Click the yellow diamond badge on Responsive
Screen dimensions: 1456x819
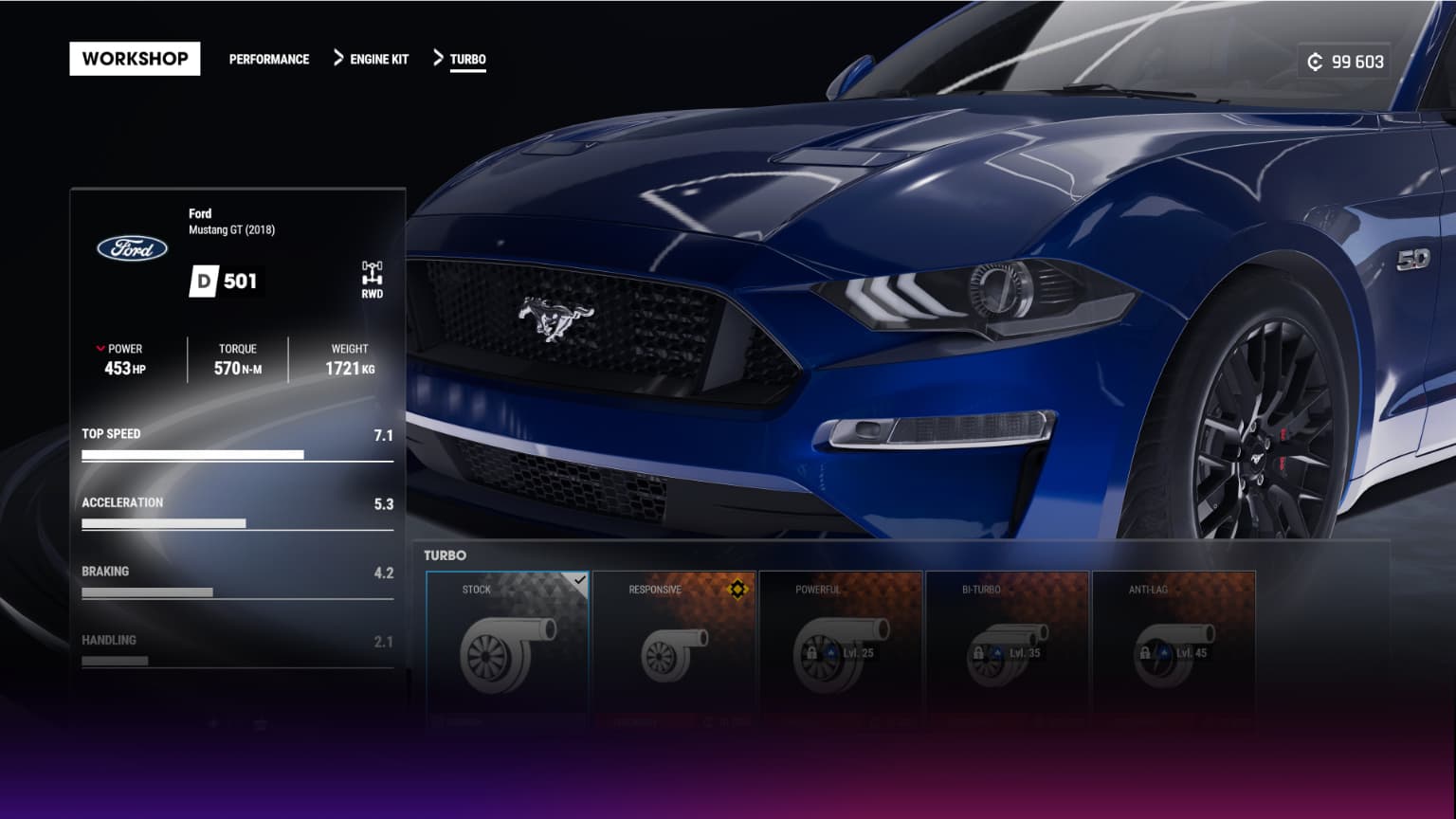737,590
